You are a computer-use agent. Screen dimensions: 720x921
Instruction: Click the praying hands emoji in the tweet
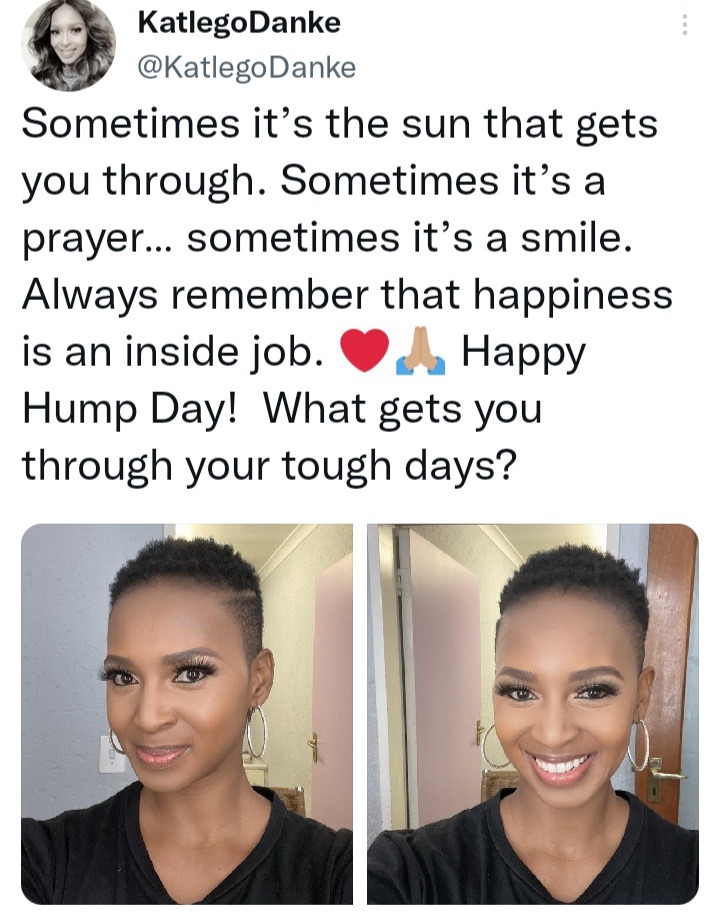click(420, 351)
